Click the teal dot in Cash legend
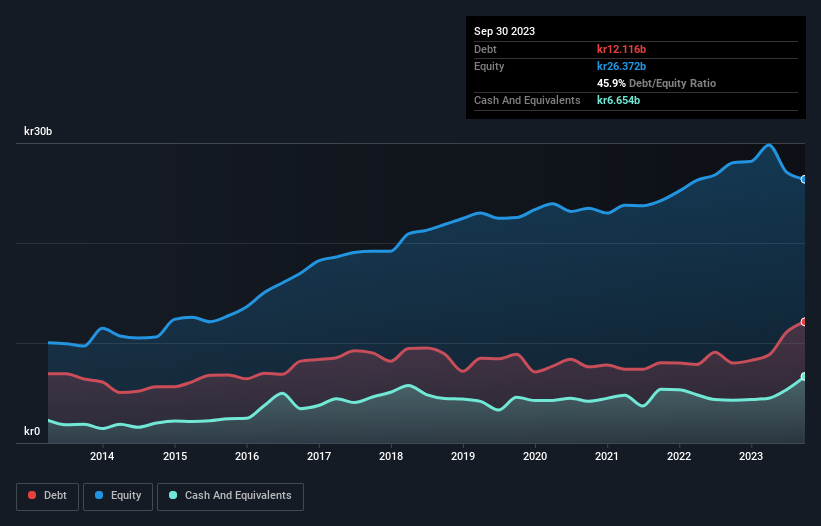This screenshot has width=821, height=526. point(173,496)
